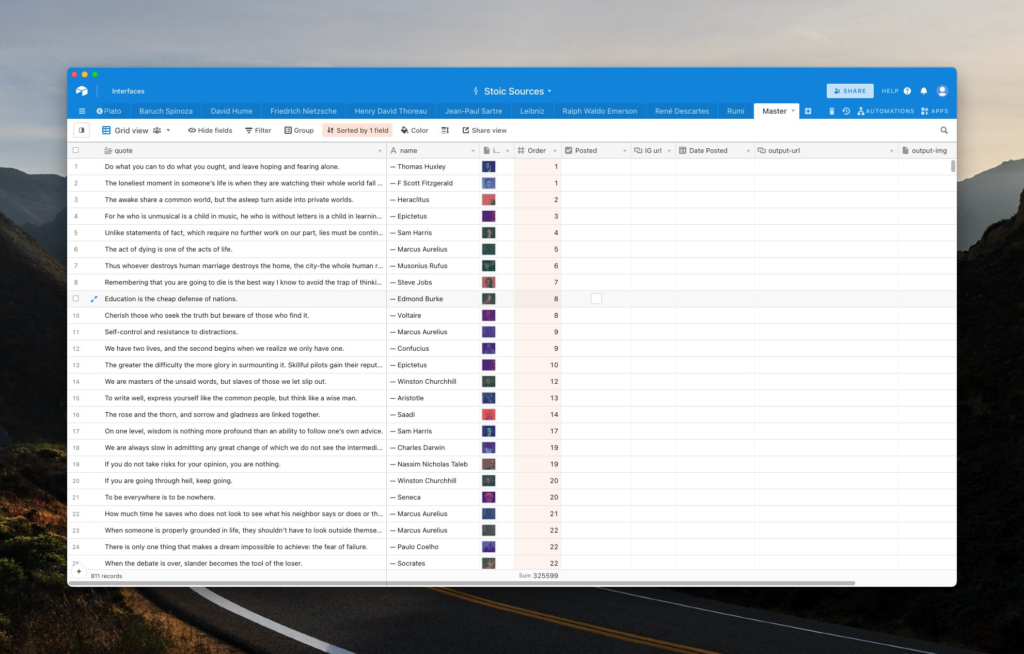This screenshot has height=654, width=1024.
Task: Add a new table with the plus icon
Action: pos(808,111)
